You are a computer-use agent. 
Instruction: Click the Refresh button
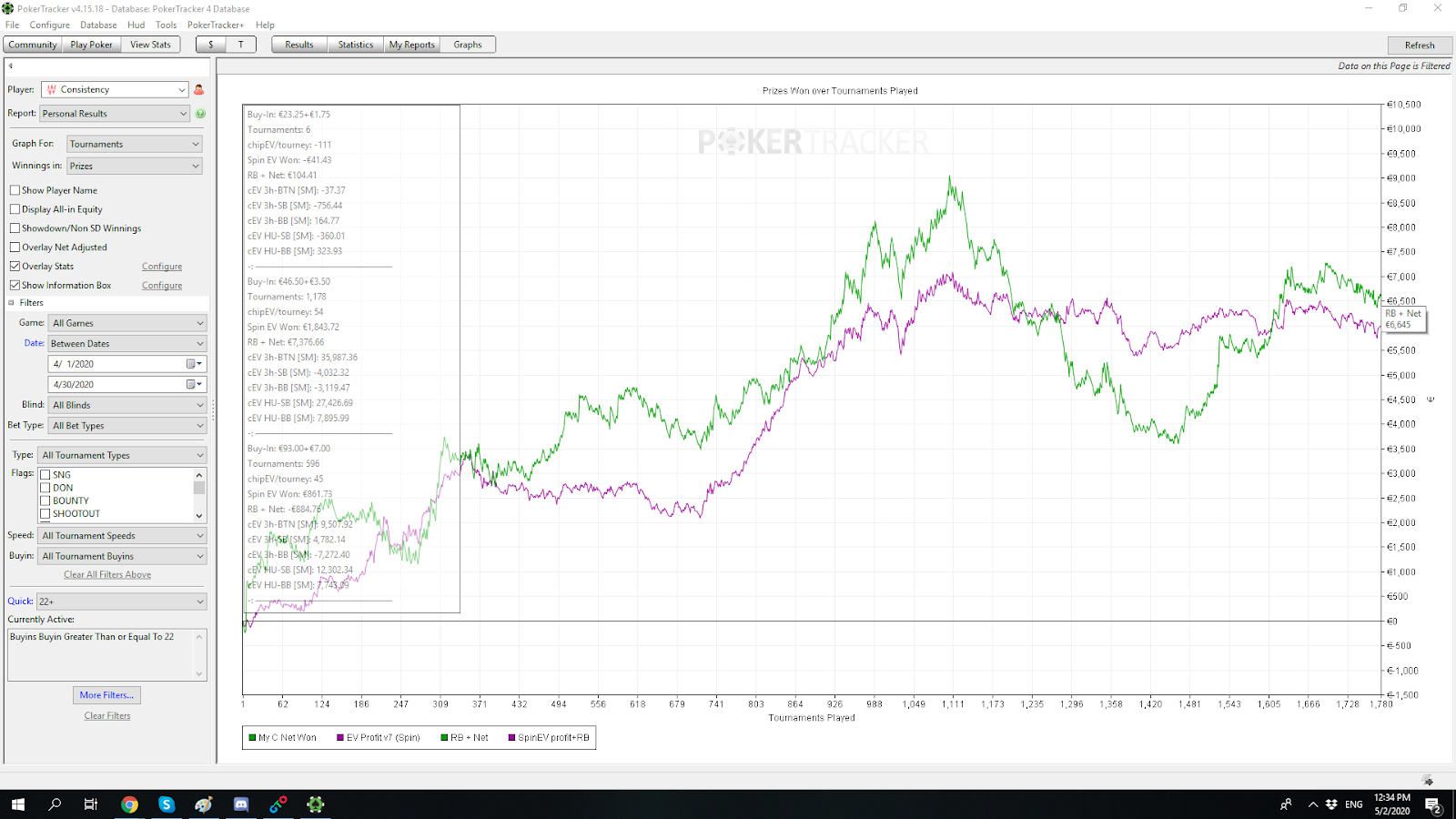[1420, 45]
